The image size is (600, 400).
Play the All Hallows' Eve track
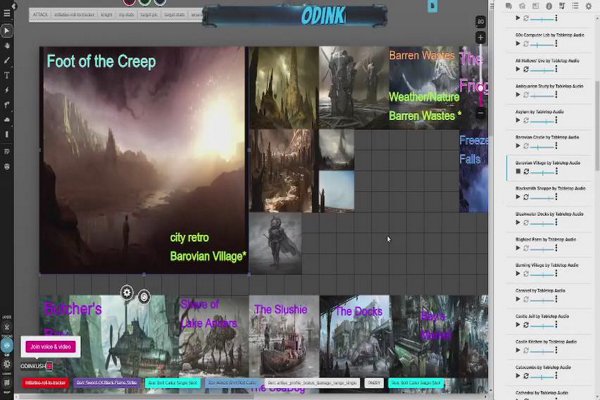(518, 69)
